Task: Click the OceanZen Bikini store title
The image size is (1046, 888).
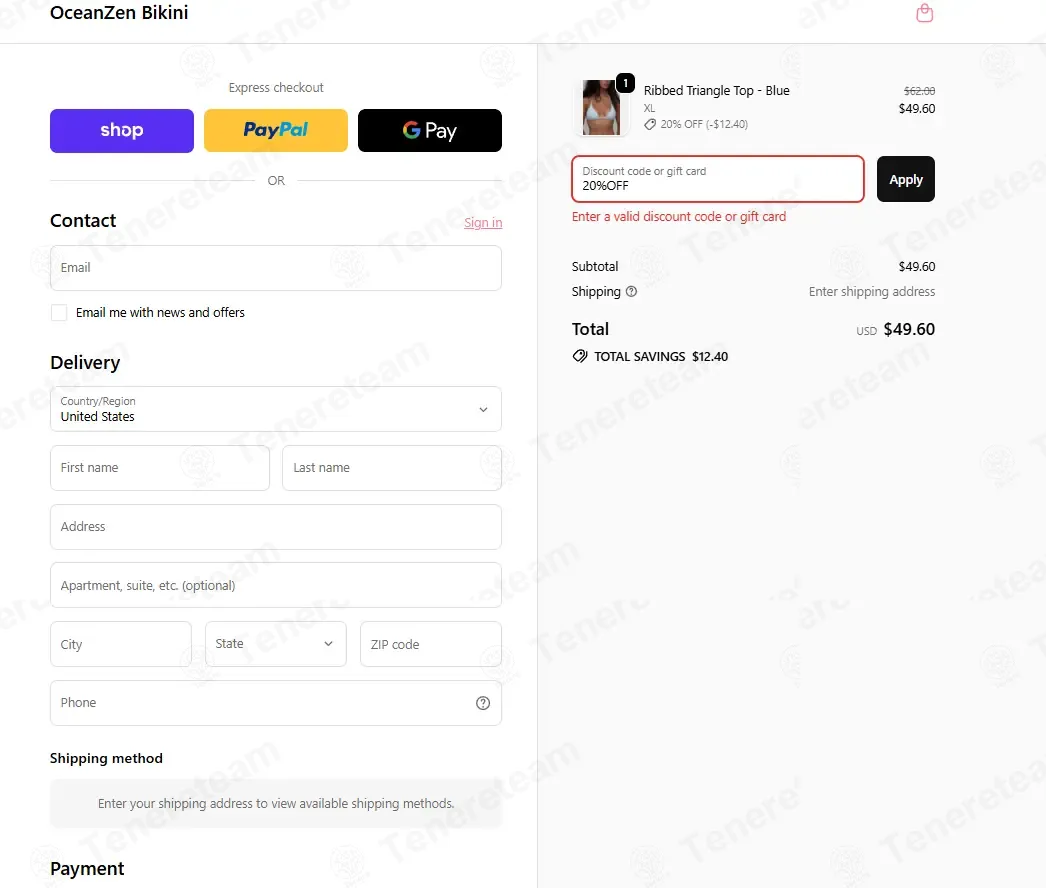Action: point(119,13)
